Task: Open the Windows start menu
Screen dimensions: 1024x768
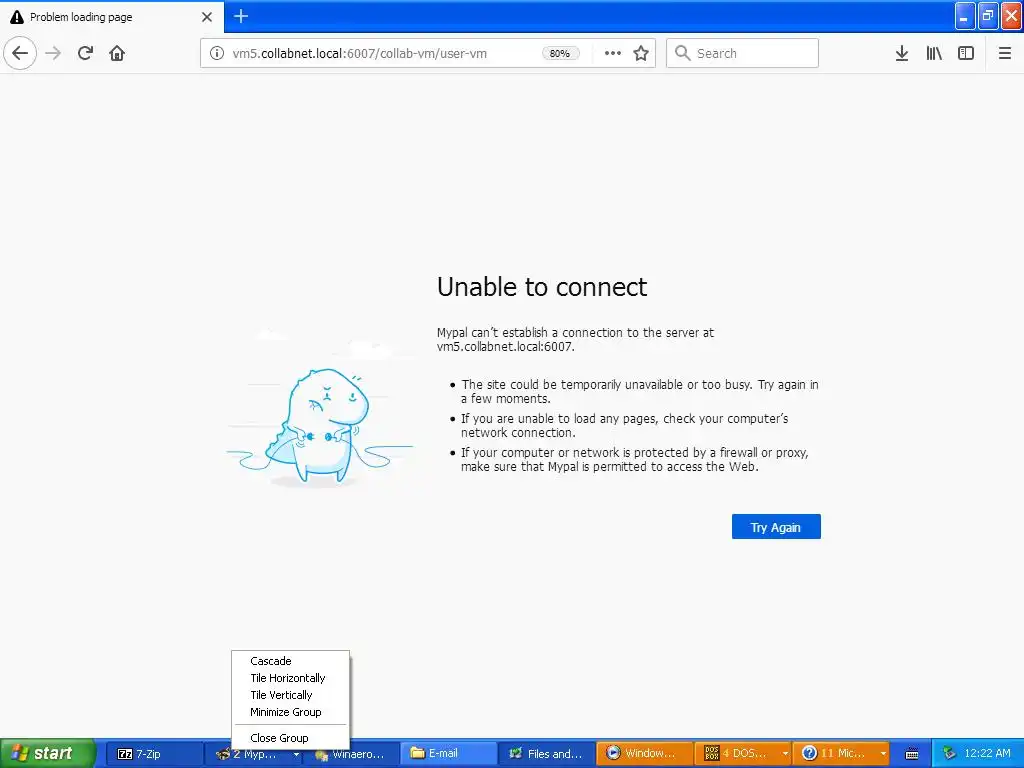Action: (x=48, y=754)
